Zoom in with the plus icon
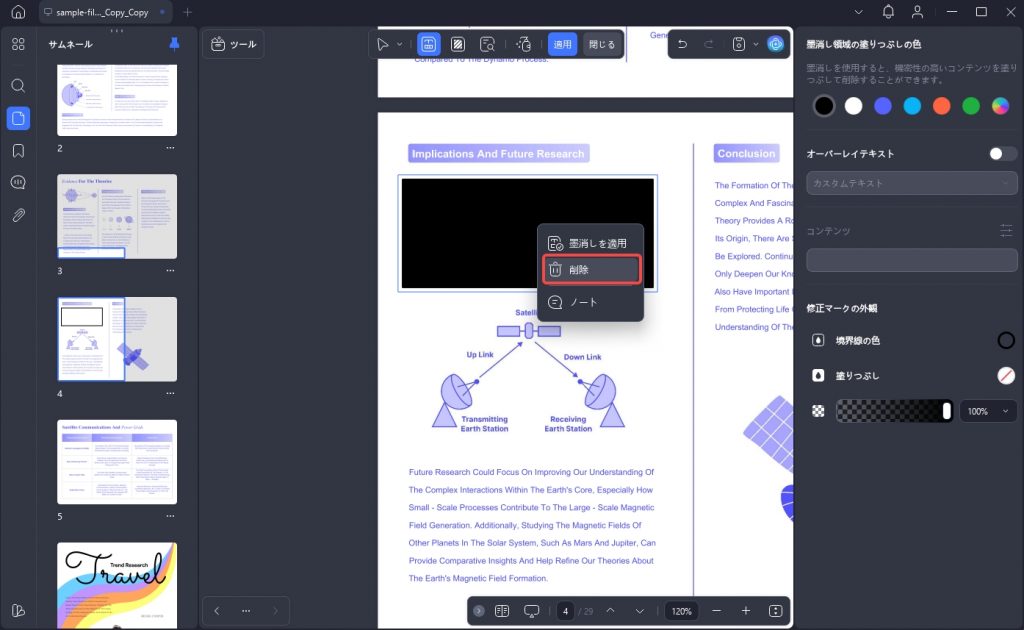This screenshot has width=1024, height=630. 746,611
